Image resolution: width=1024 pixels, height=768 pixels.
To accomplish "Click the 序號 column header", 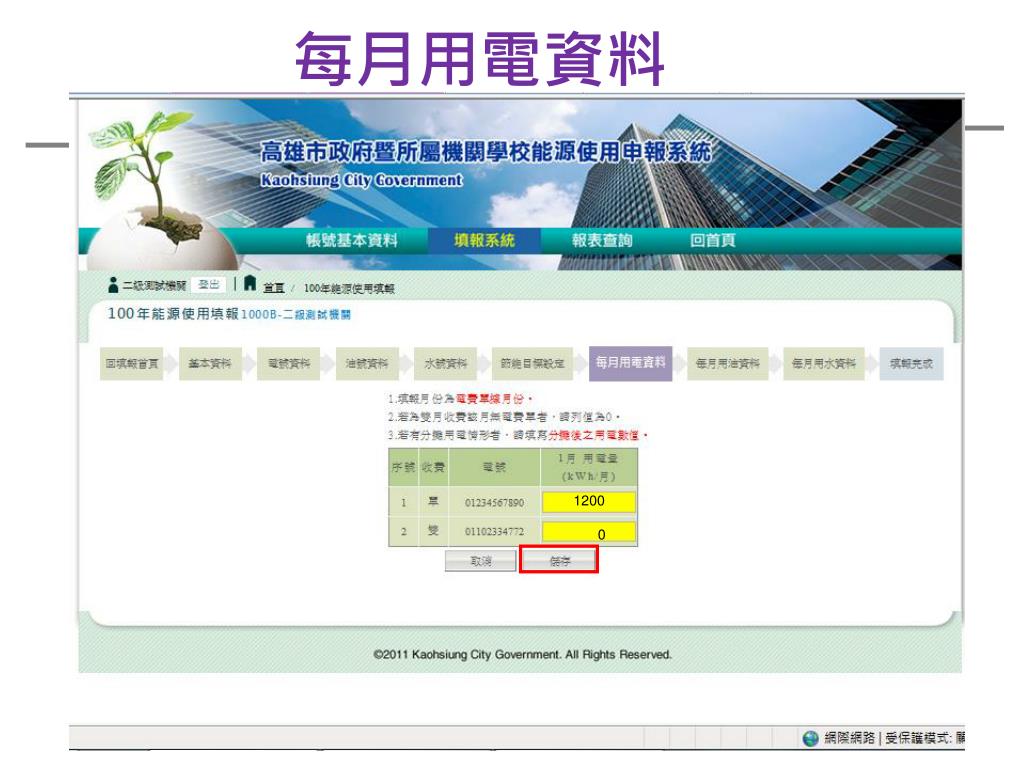I will (404, 467).
